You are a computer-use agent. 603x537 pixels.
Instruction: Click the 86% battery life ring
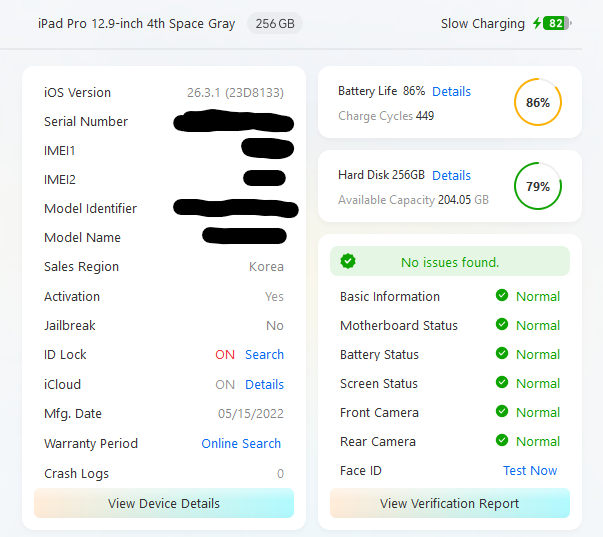tap(538, 102)
